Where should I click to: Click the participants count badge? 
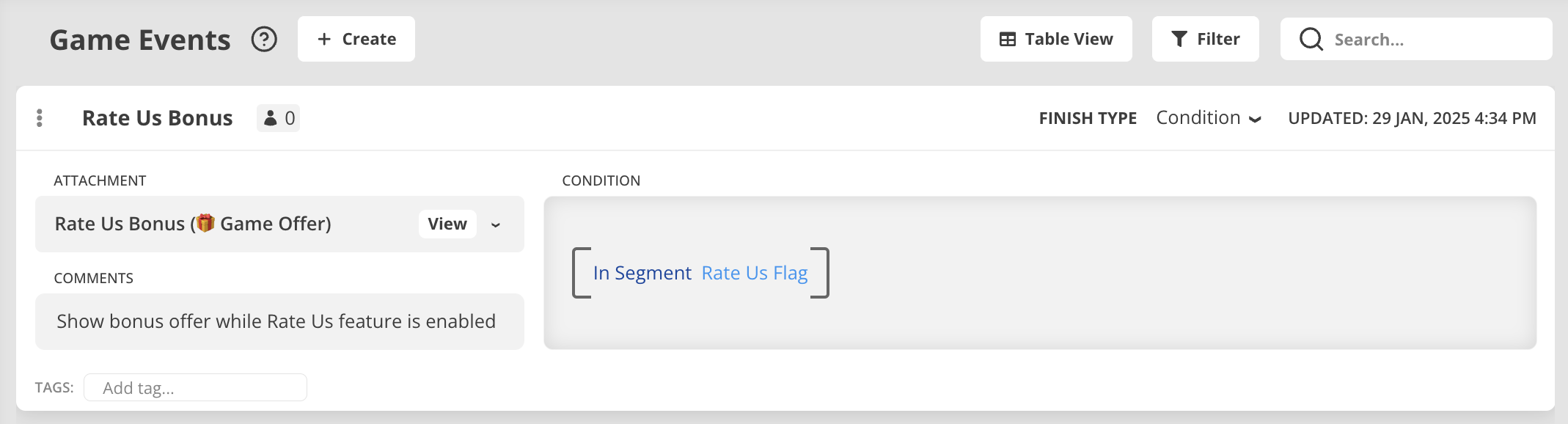click(279, 118)
